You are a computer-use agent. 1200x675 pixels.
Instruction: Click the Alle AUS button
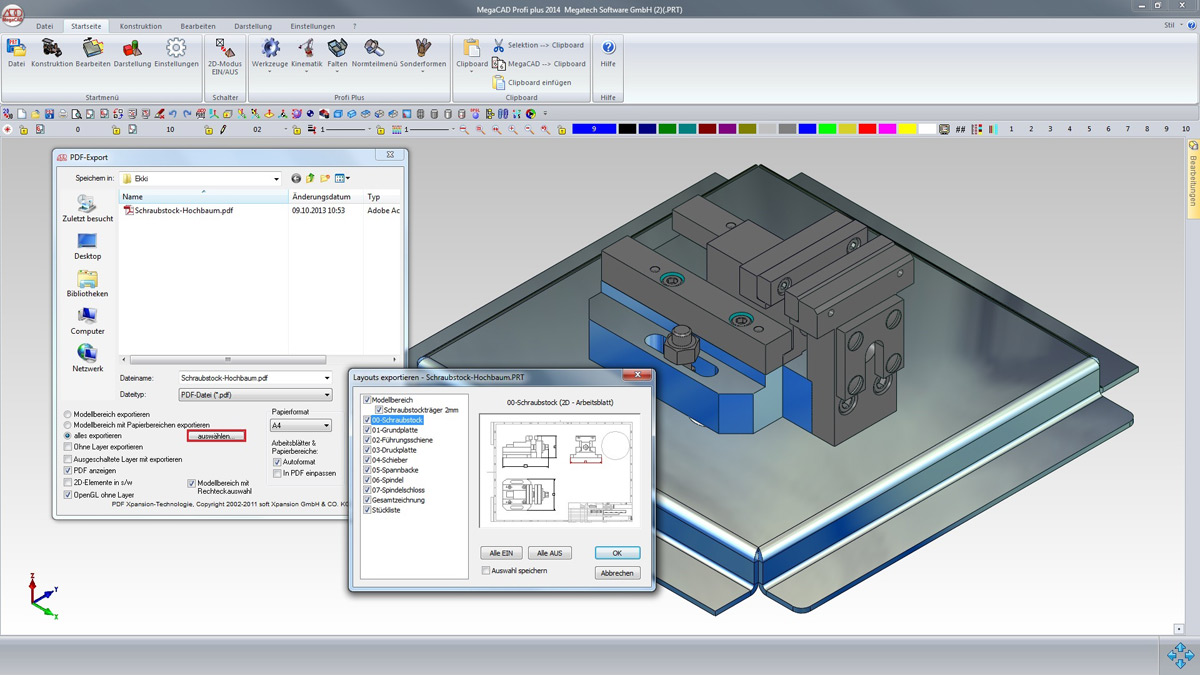(x=550, y=553)
